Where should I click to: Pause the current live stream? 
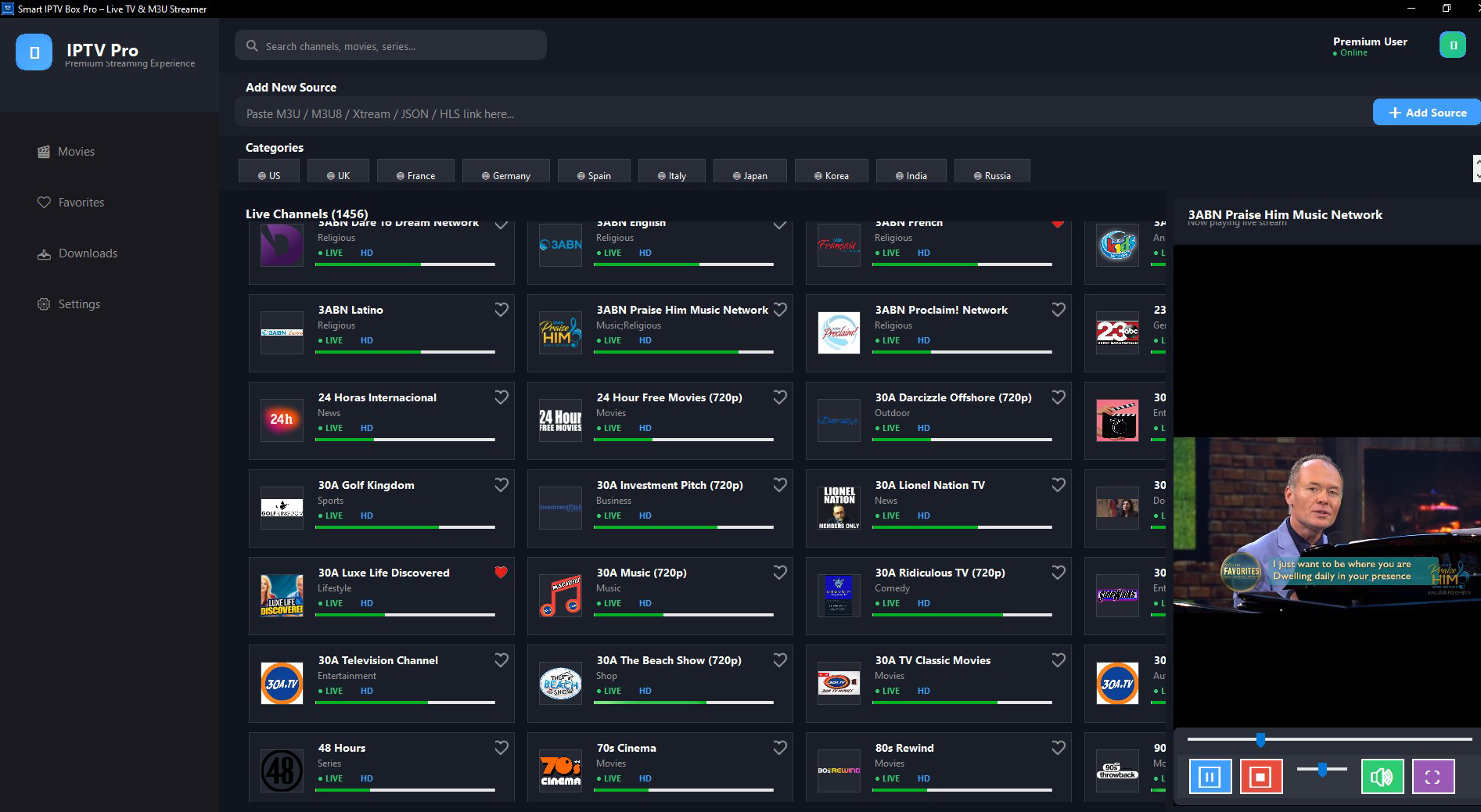click(1210, 777)
